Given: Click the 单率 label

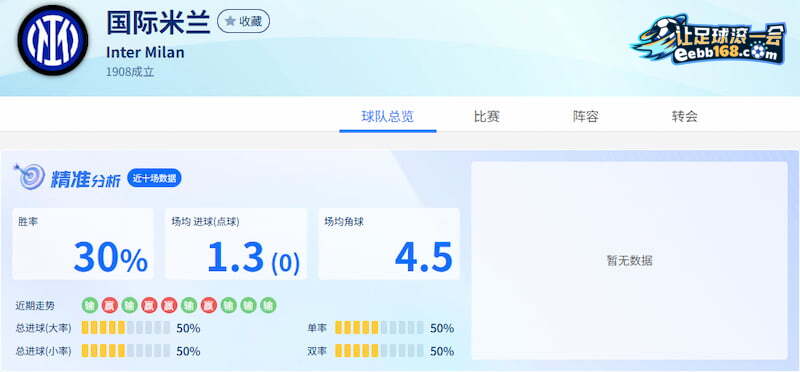Looking at the screenshot, I should [317, 328].
